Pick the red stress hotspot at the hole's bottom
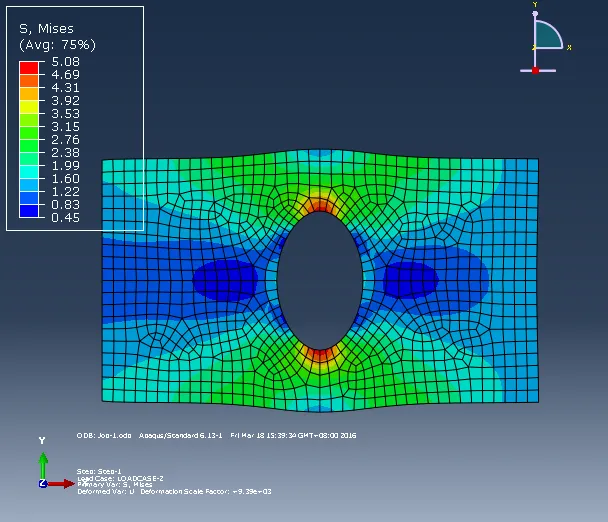Screen dimensions: 608x522 (x=320, y=355)
